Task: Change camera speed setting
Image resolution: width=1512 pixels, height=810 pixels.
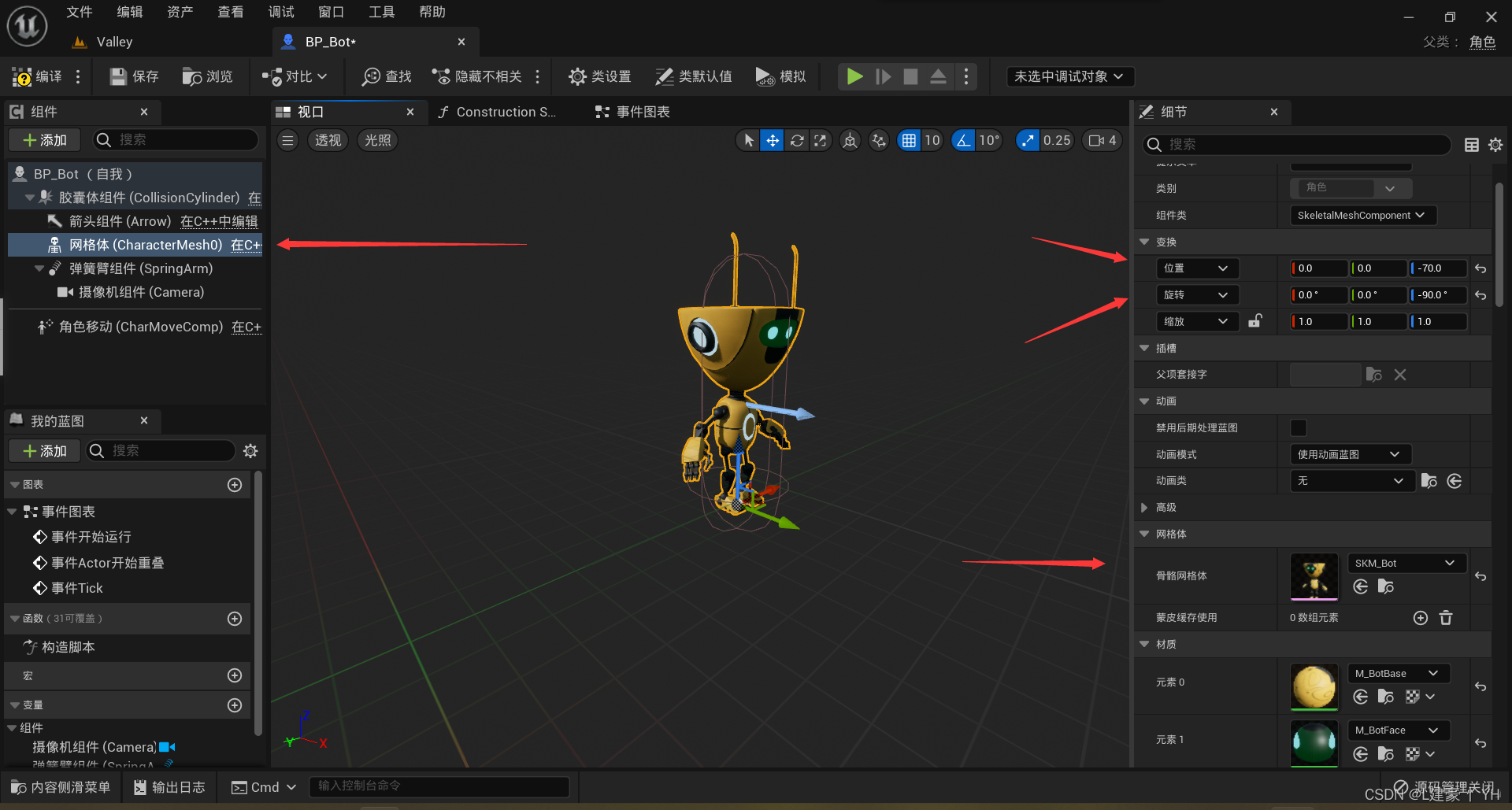Action: click(1102, 140)
